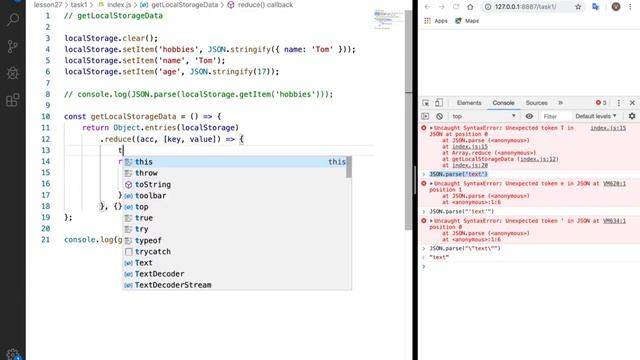Select the 'Text' autocomplete suggestion
640x360 pixels.
pos(235,263)
